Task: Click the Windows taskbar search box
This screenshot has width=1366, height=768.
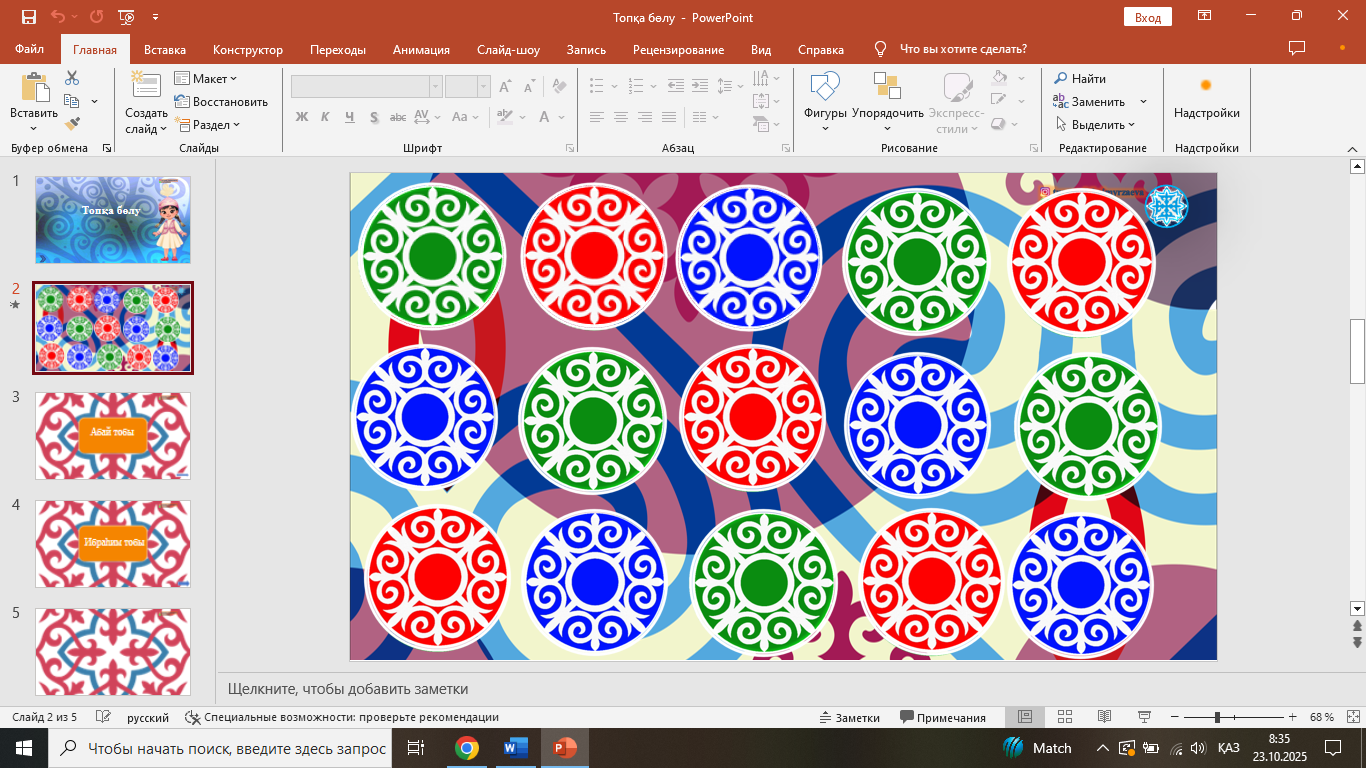Action: click(220, 748)
